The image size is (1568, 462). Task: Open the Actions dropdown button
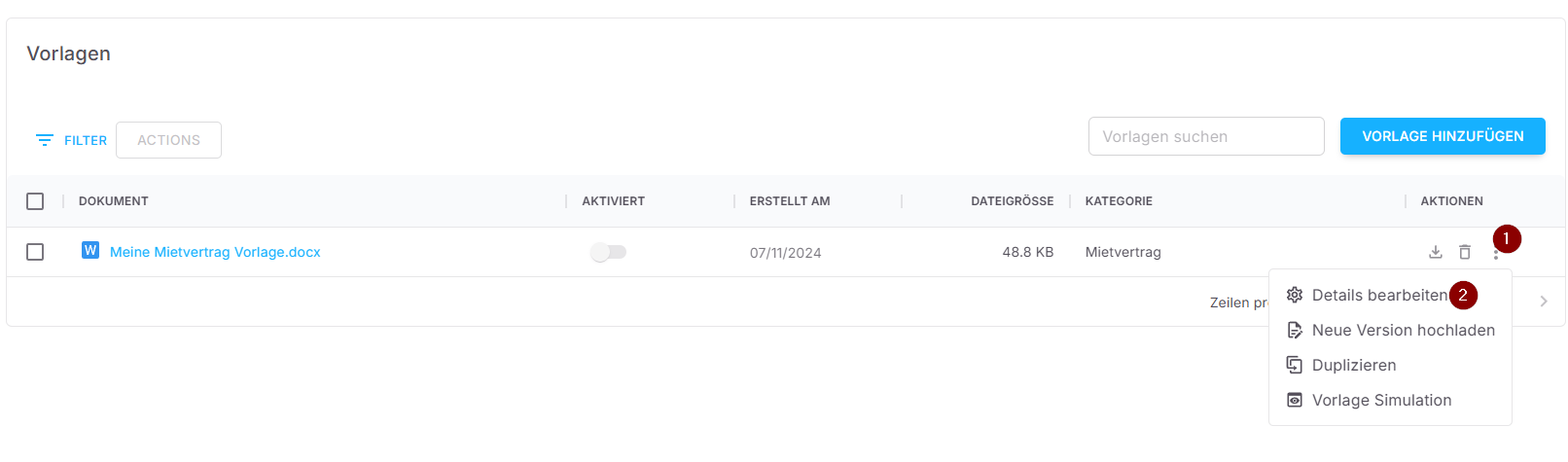(168, 140)
